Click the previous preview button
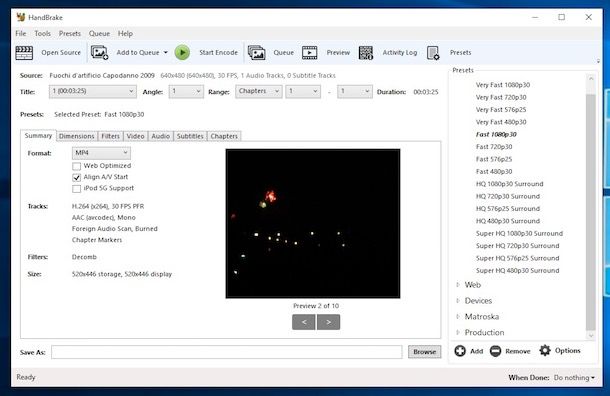Screen dimensions: 610x396 pyautogui.click(x=304, y=322)
